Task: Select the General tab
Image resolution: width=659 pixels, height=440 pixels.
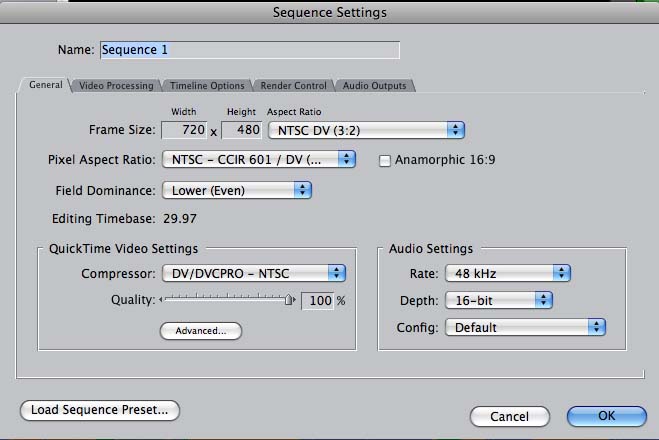Action: 44,86
